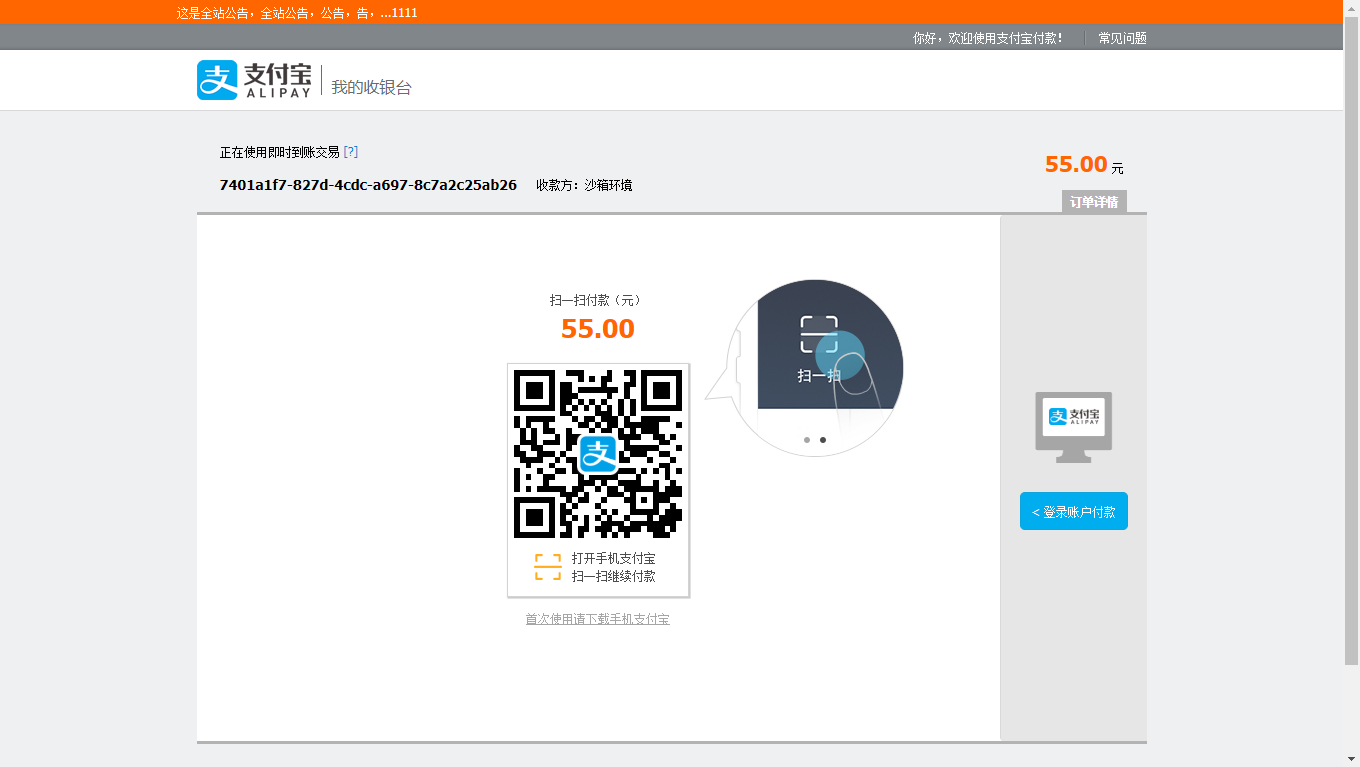Image resolution: width=1360 pixels, height=767 pixels.
Task: Open the 登录账户付款 button
Action: 1074,511
